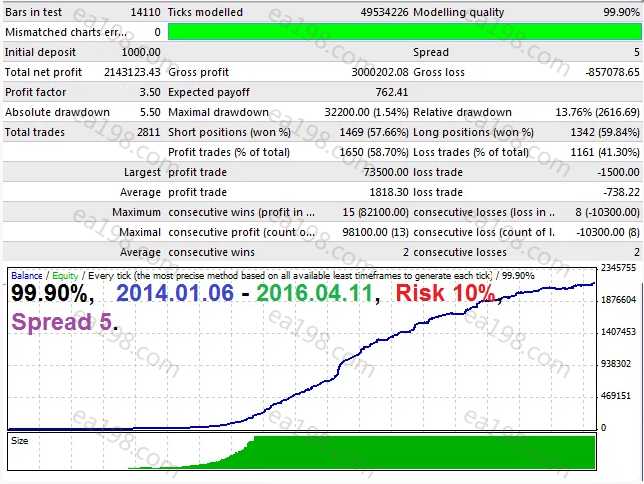Select the Initial deposit value 1000.00

click(x=141, y=52)
